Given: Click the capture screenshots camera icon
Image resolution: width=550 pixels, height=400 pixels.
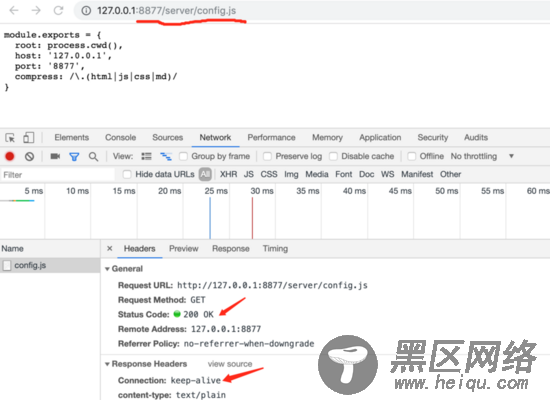Looking at the screenshot, I should point(55,156).
